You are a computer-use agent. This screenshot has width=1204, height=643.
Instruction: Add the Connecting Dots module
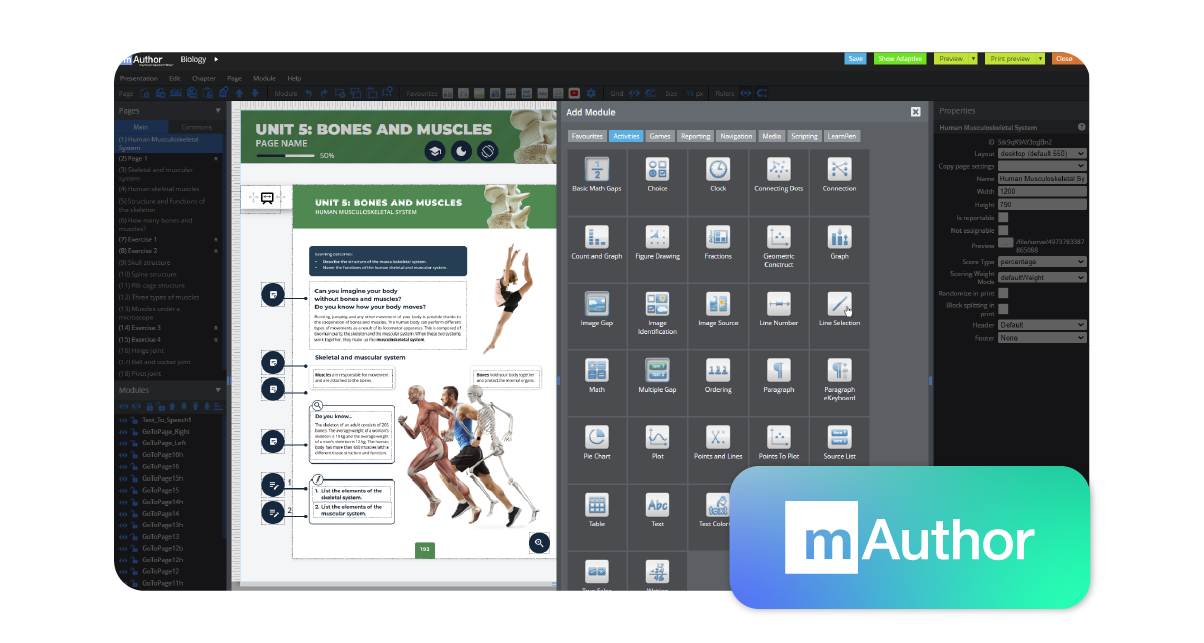778,169
